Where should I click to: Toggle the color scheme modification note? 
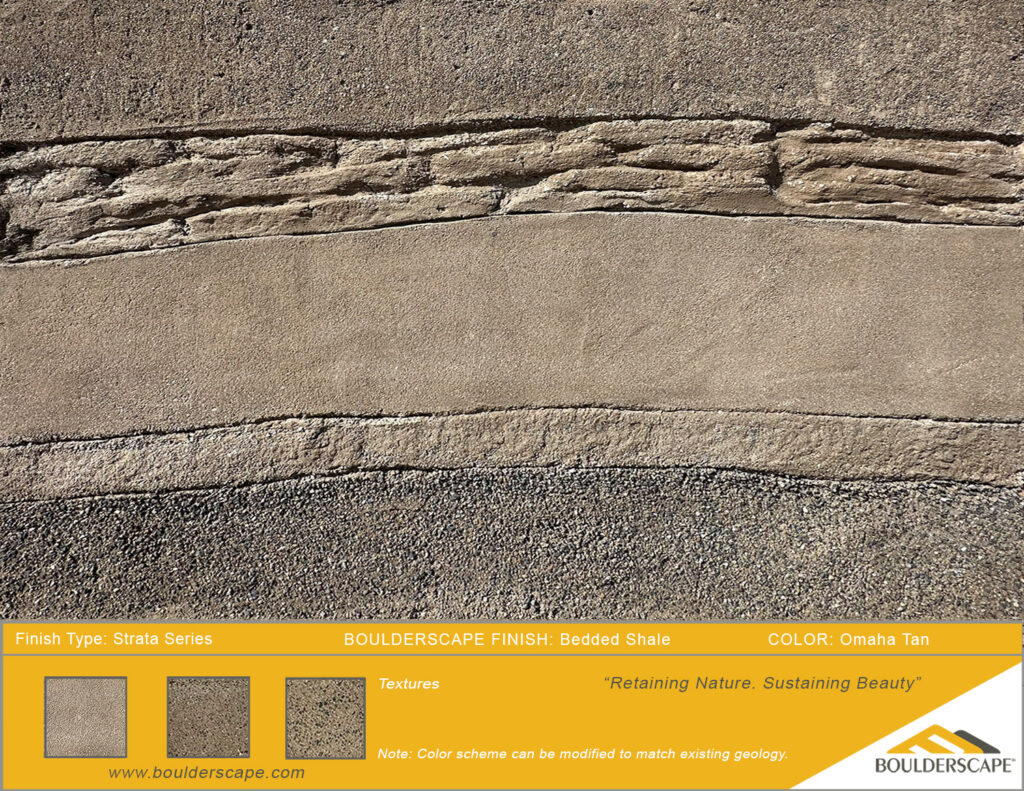584,749
